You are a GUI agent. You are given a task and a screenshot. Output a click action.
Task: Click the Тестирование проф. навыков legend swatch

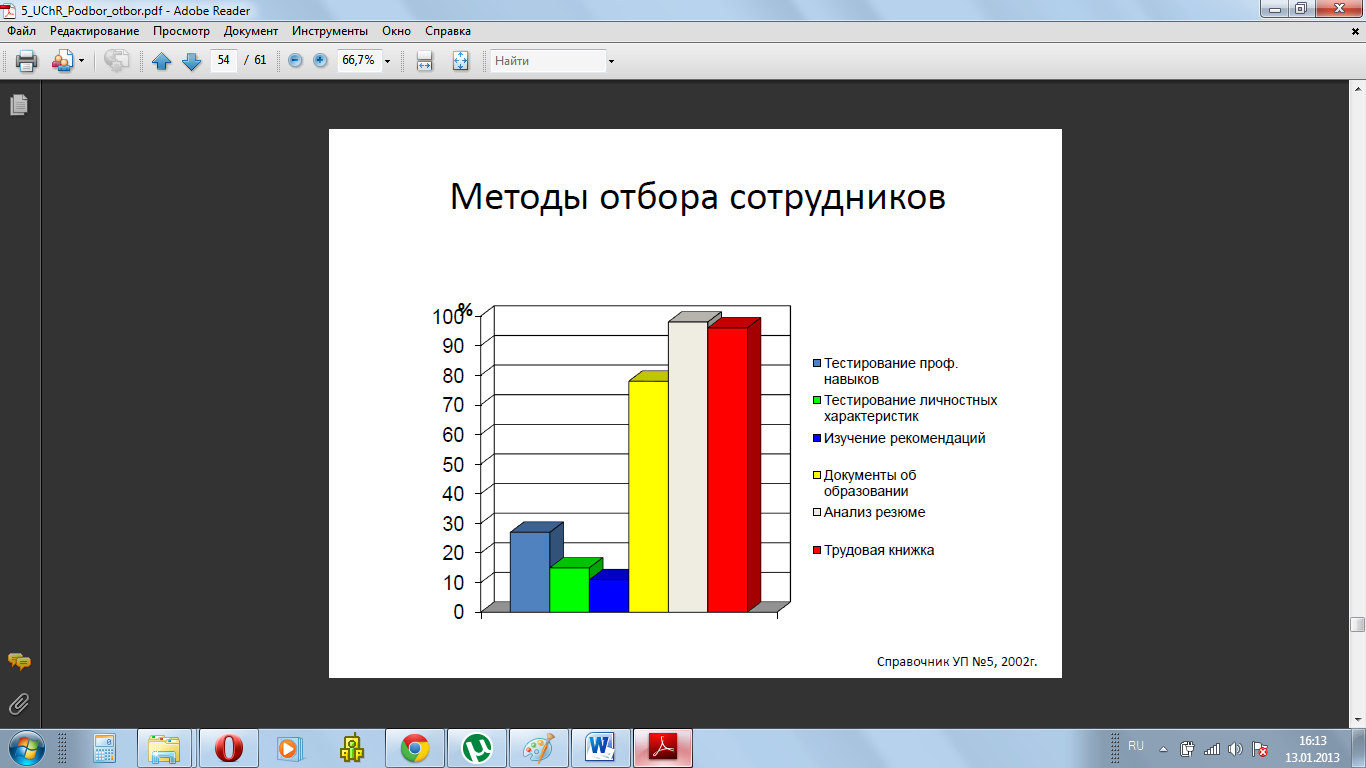click(x=817, y=364)
